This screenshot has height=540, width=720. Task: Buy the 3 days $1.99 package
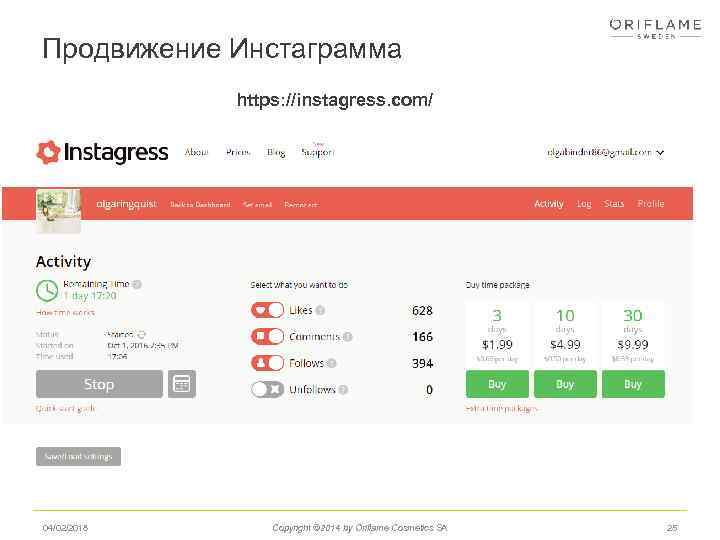tap(497, 384)
